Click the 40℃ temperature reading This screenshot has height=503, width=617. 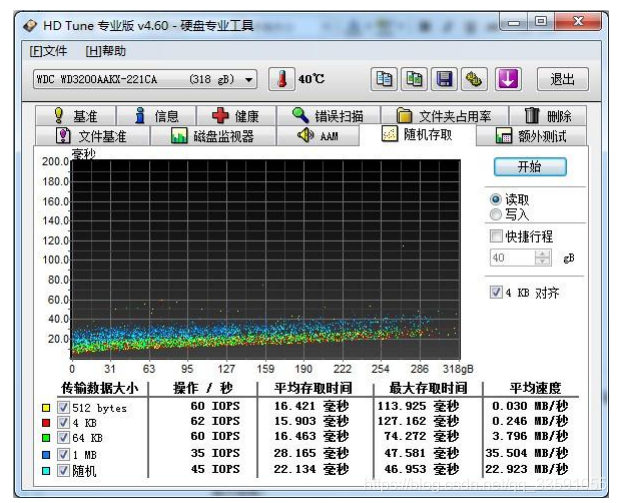311,79
